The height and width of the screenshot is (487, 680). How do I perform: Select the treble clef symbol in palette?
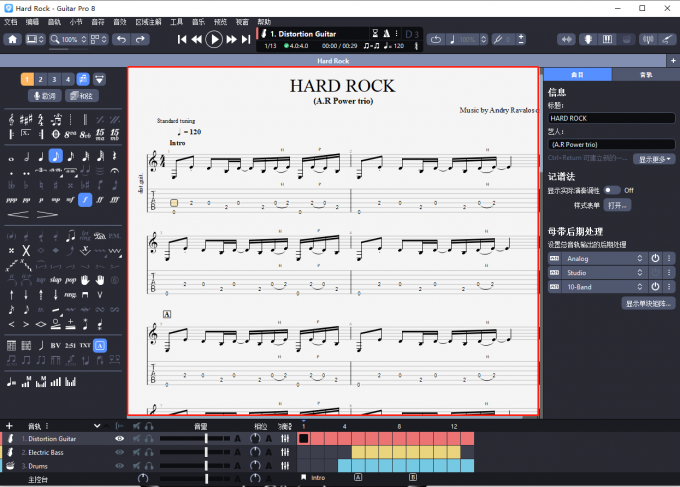(x=12, y=119)
